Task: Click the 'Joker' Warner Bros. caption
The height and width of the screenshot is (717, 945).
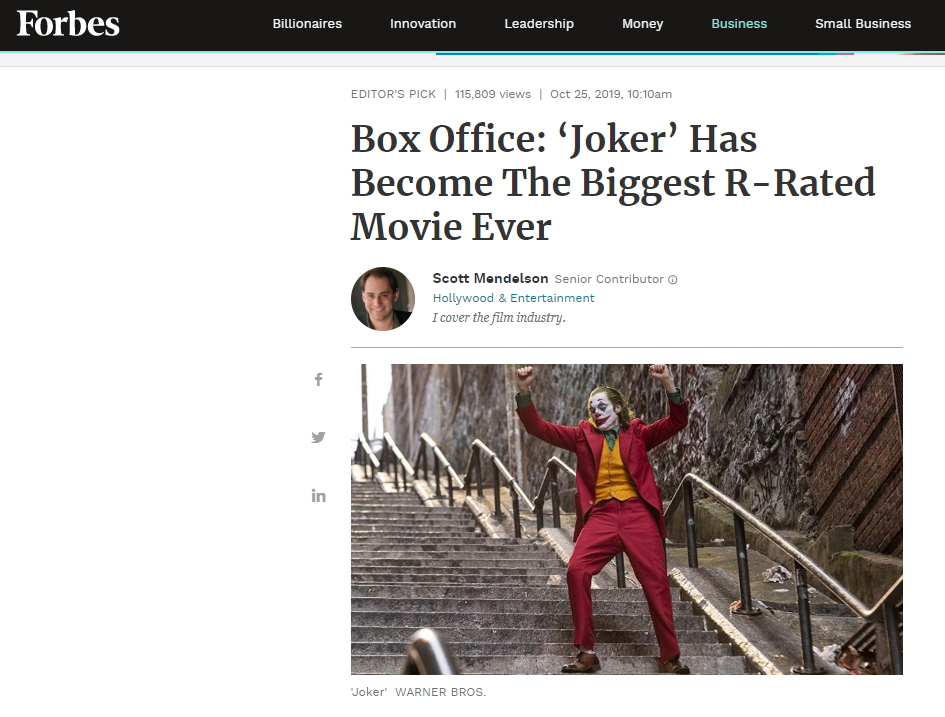Action: [x=418, y=692]
